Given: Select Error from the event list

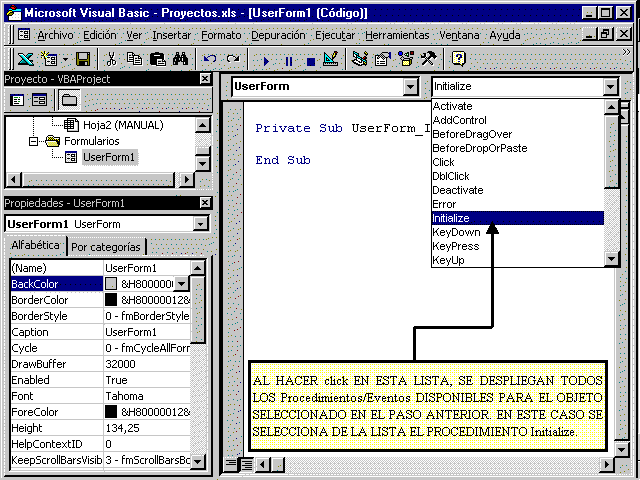Looking at the screenshot, I should tap(518, 204).
